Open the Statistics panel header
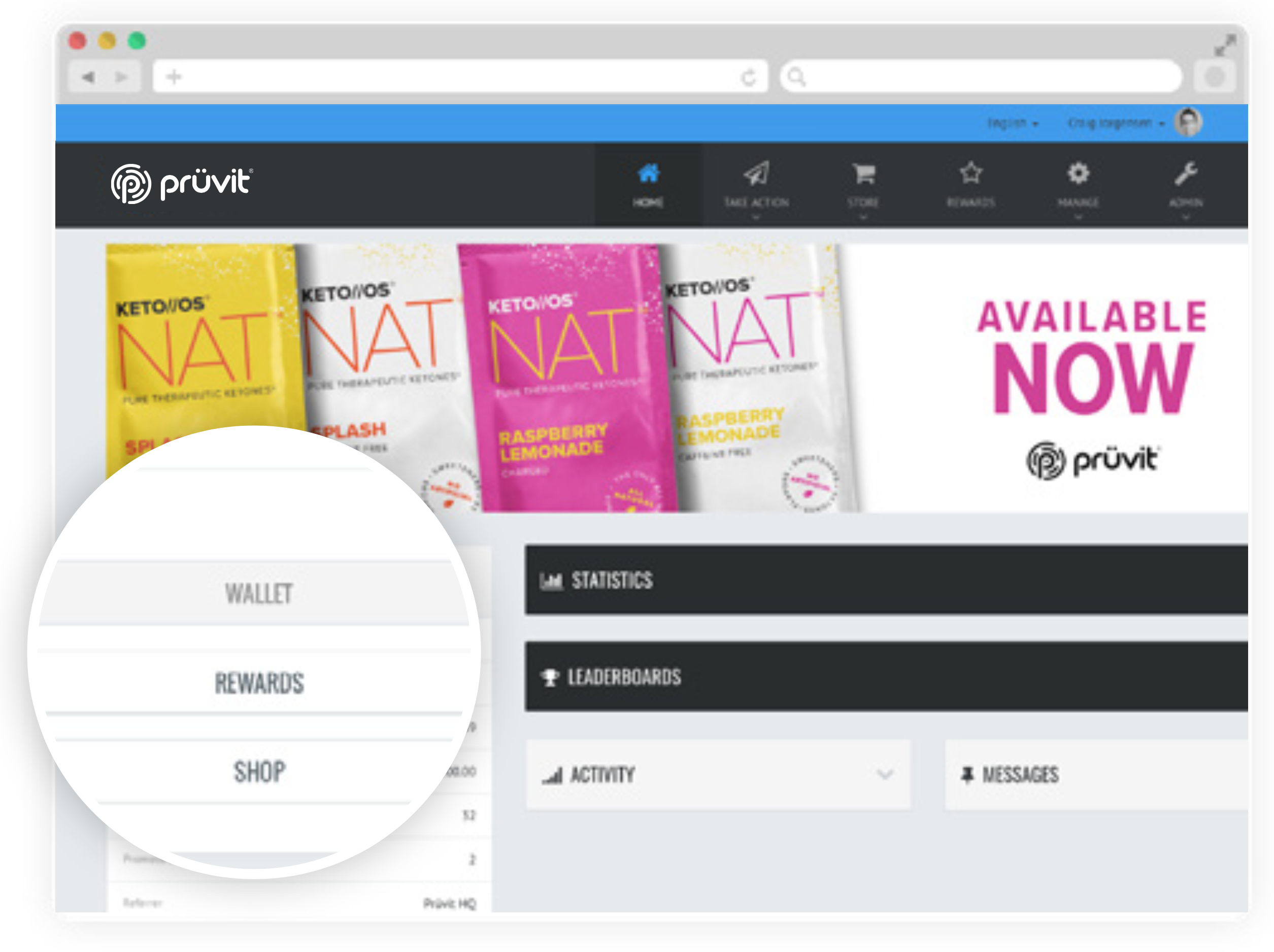1274x952 pixels. [886, 580]
